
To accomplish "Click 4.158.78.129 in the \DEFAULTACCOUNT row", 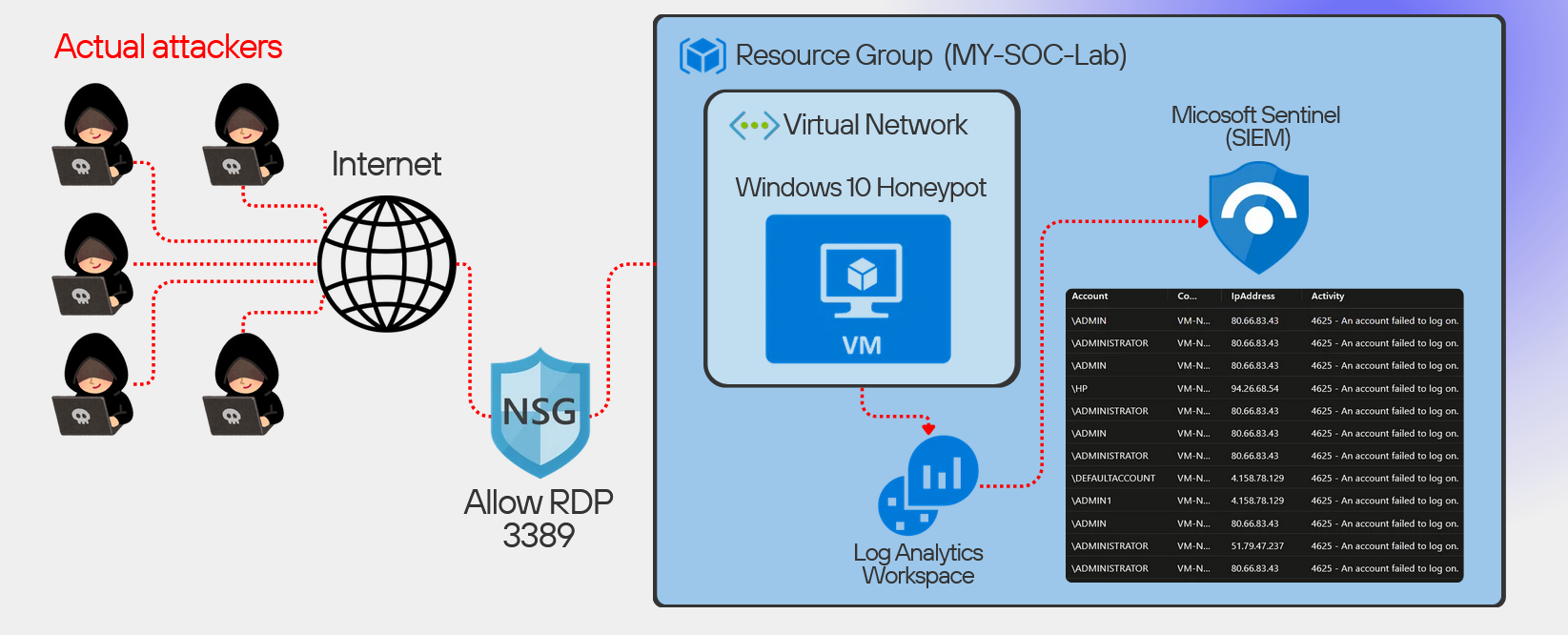I will click(1257, 479).
